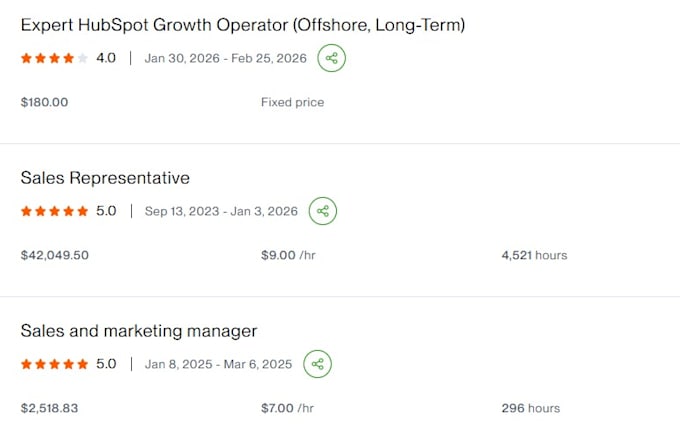680x444 pixels.
Task: Click the 296 hours value
Action: [531, 408]
